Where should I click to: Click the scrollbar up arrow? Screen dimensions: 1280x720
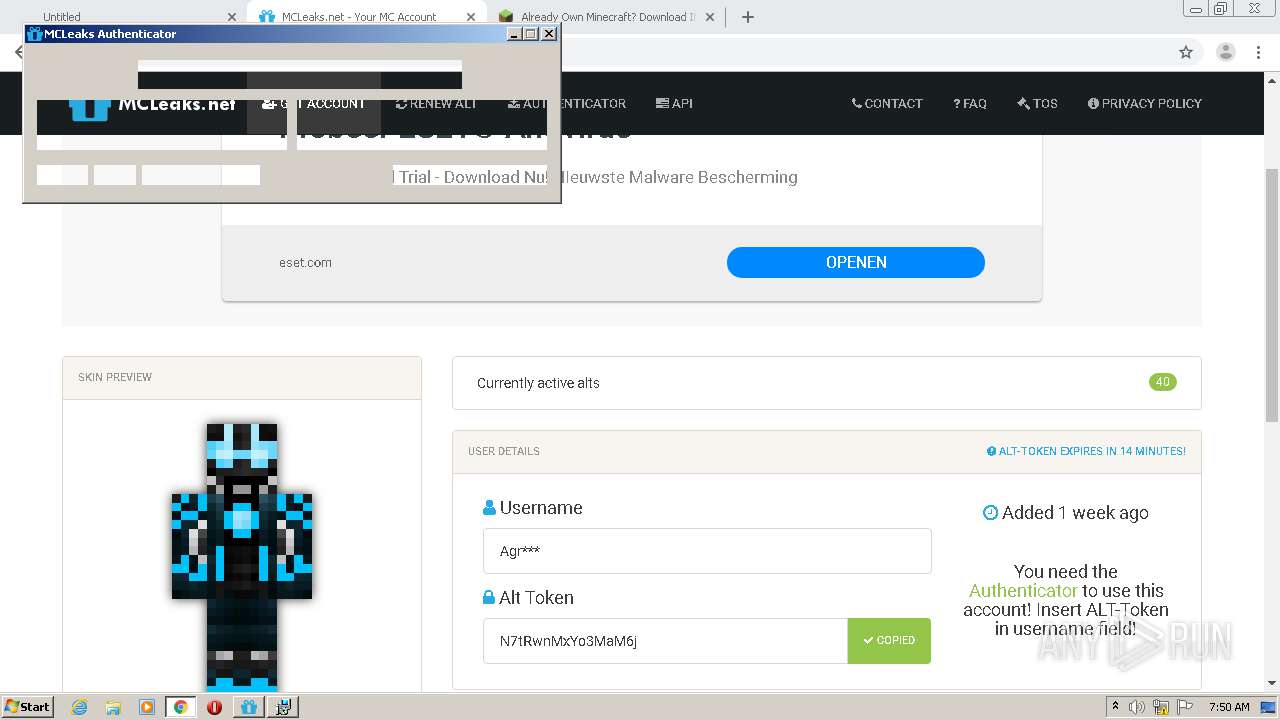tap(1272, 80)
